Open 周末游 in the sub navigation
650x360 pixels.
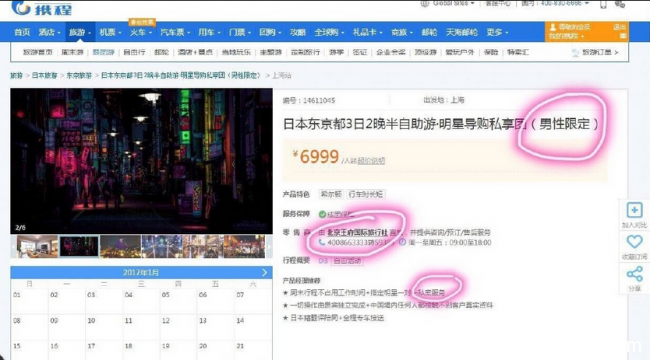coord(72,52)
